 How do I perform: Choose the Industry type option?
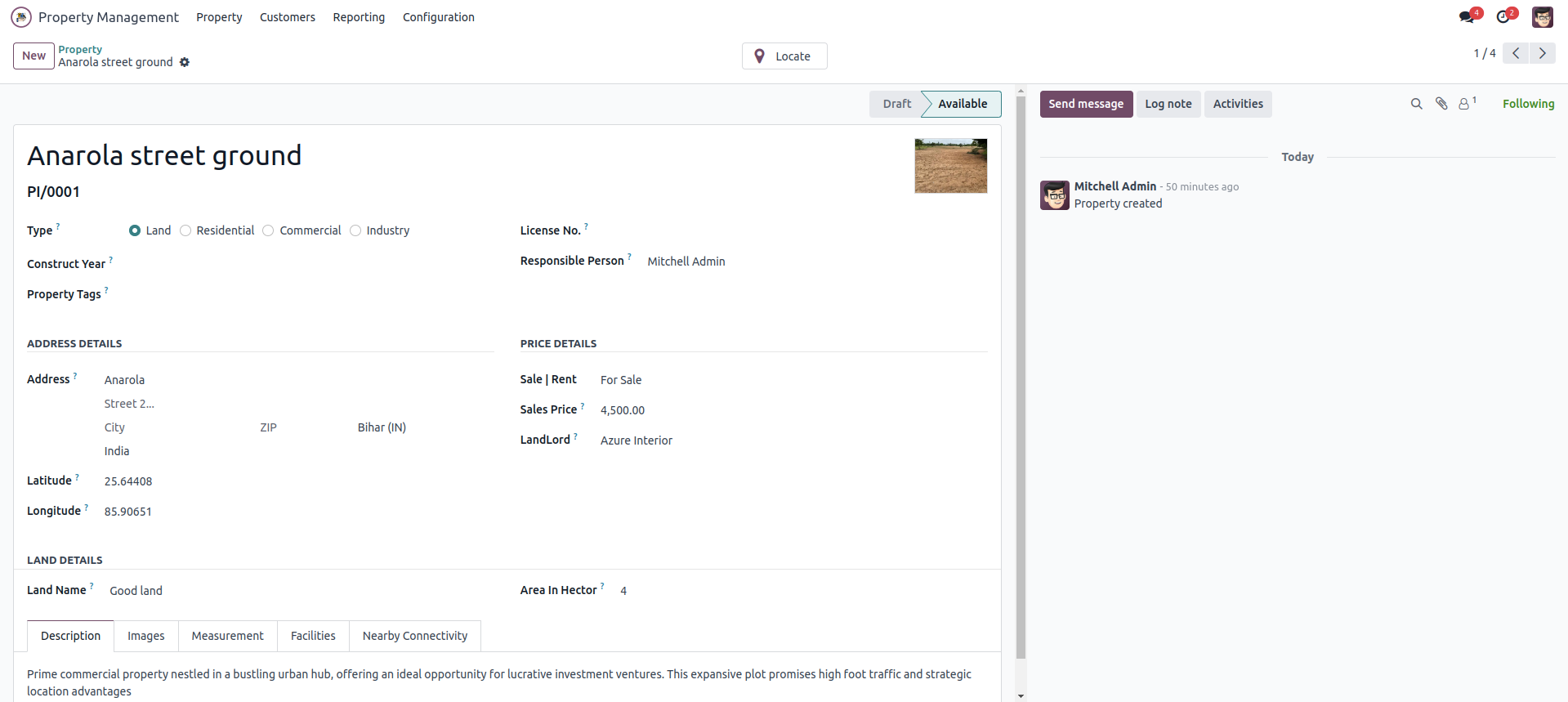[x=355, y=230]
